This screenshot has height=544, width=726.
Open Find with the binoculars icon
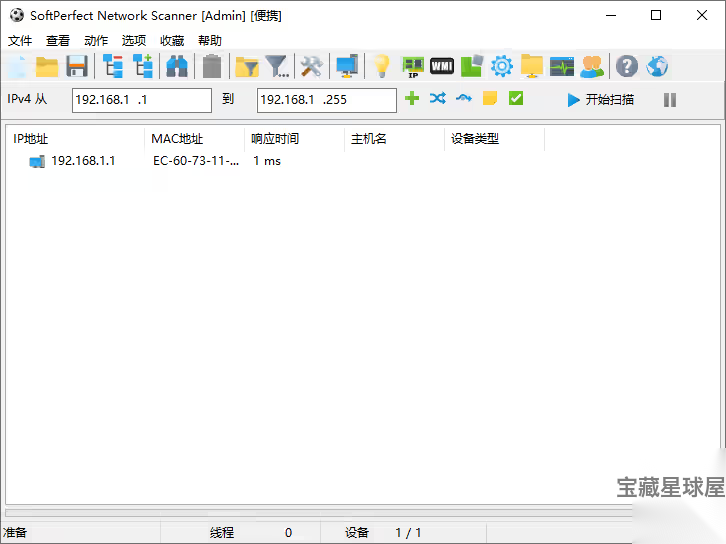[x=177, y=66]
